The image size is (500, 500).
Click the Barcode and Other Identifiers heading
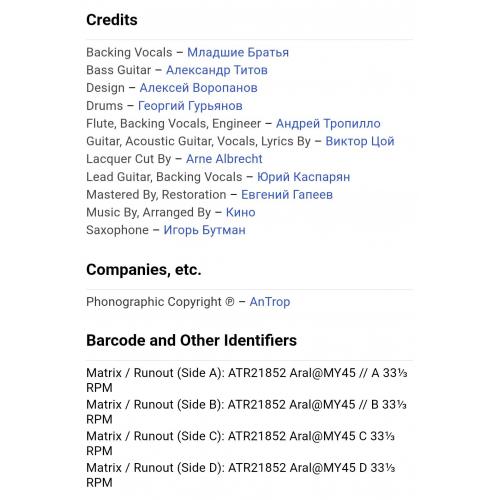pyautogui.click(x=191, y=340)
